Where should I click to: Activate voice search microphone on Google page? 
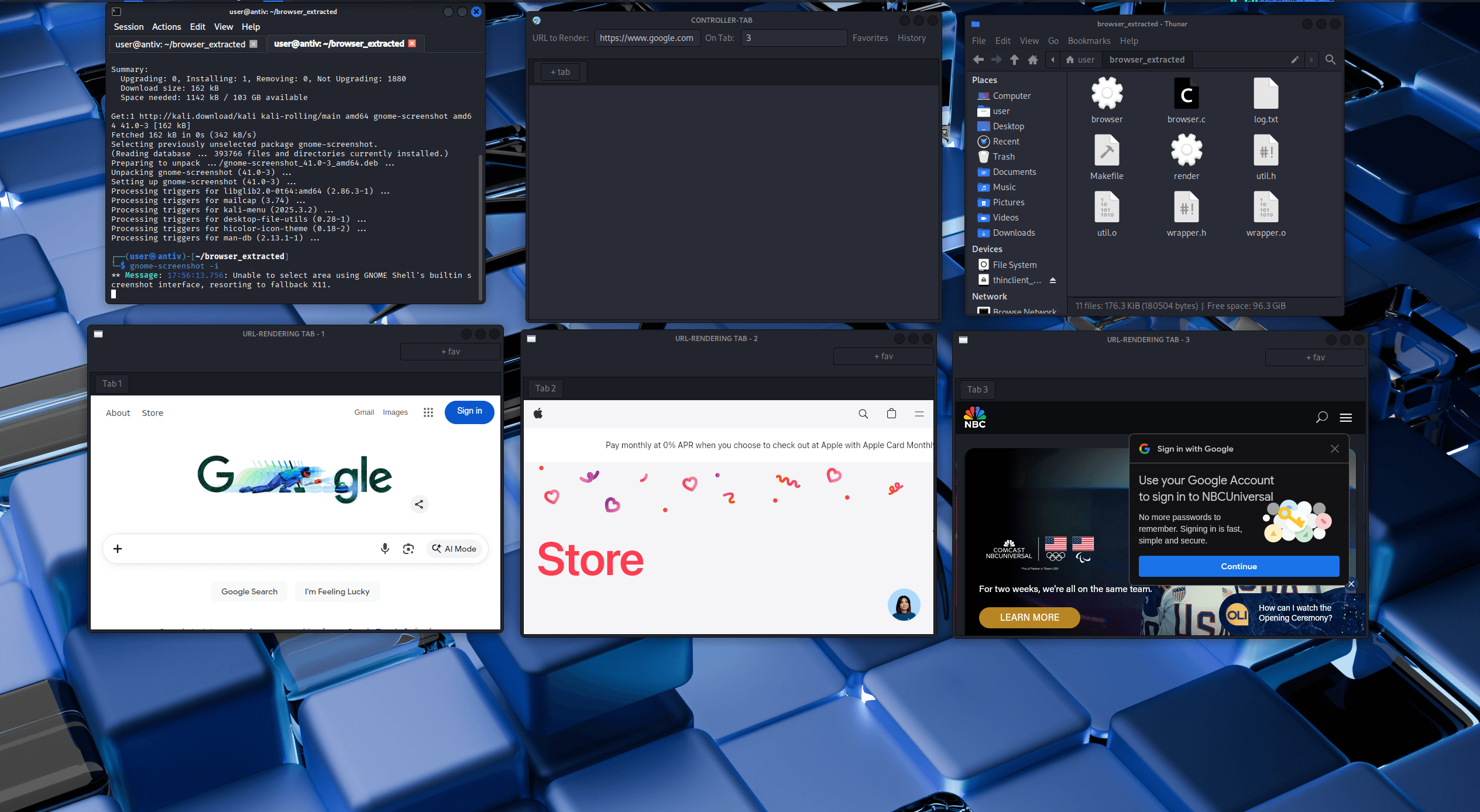[385, 549]
